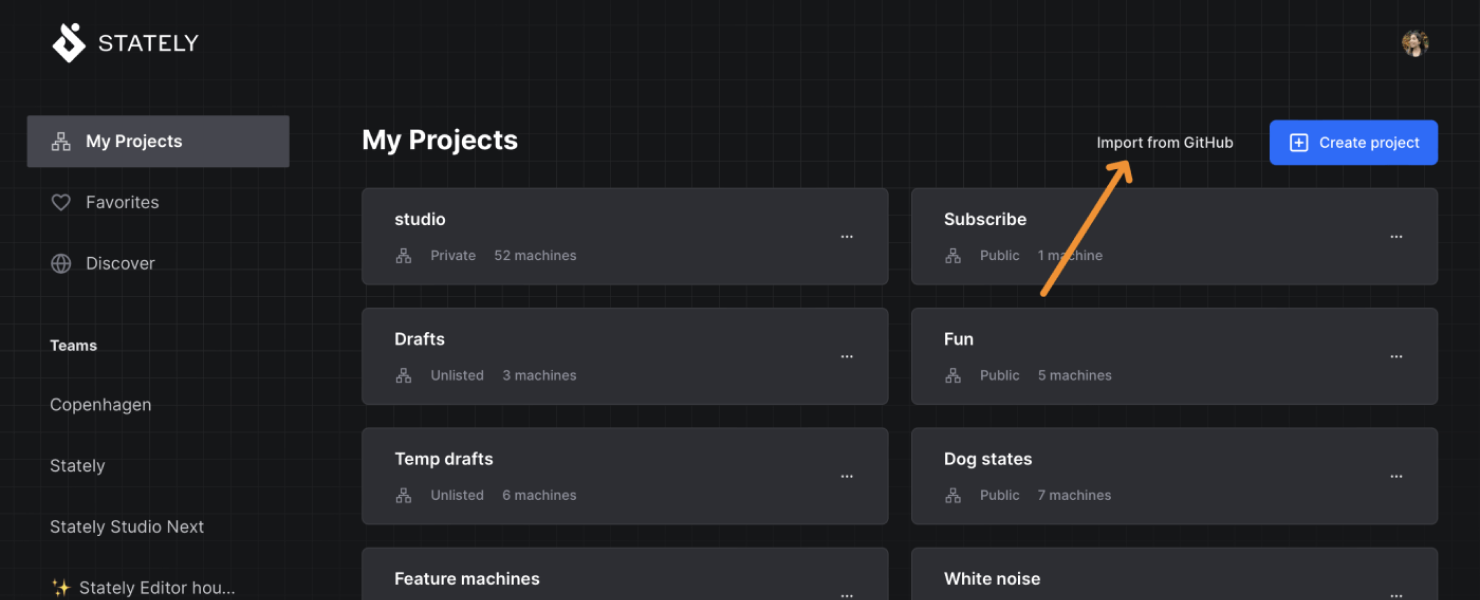The height and width of the screenshot is (600, 1480).
Task: Click the machines icon on the Dog states card
Action: point(952,495)
